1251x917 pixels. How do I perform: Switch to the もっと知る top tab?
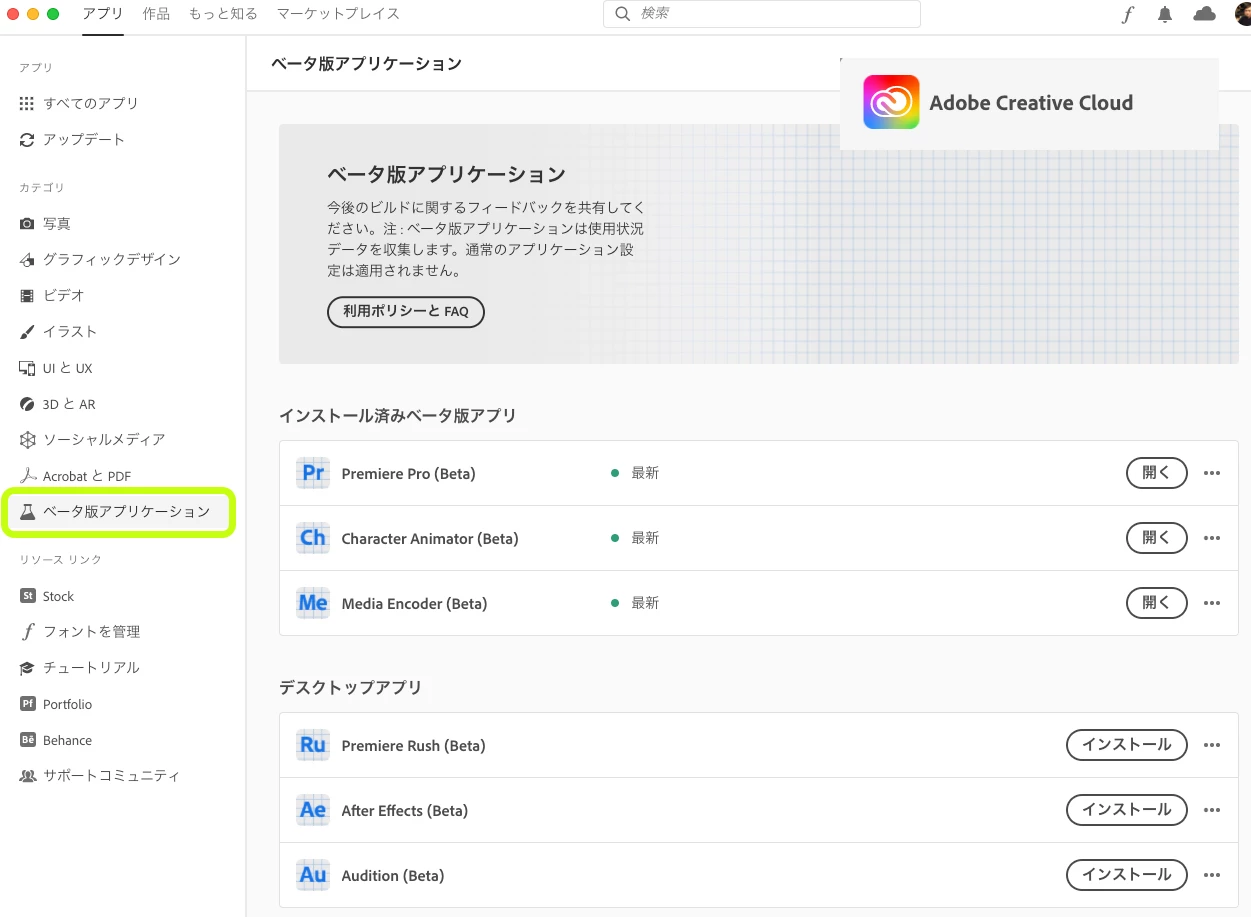pyautogui.click(x=223, y=14)
